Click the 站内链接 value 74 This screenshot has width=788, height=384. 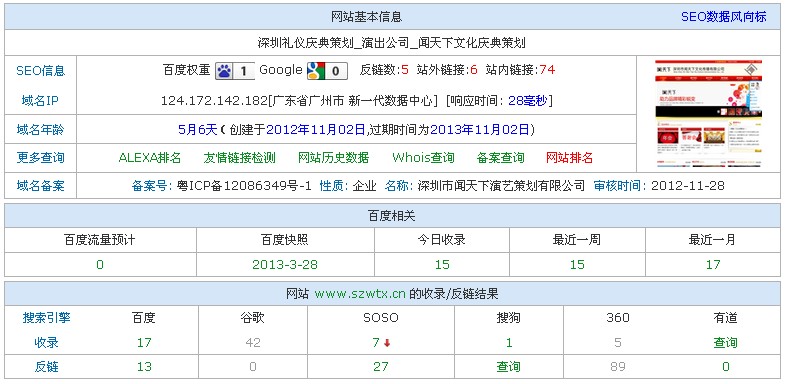click(x=547, y=70)
